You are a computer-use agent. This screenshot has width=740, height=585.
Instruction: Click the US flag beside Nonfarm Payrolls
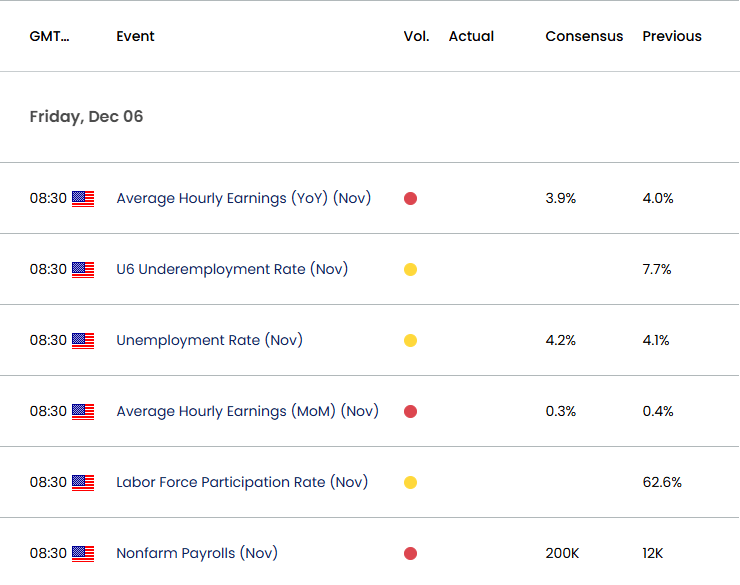point(83,554)
